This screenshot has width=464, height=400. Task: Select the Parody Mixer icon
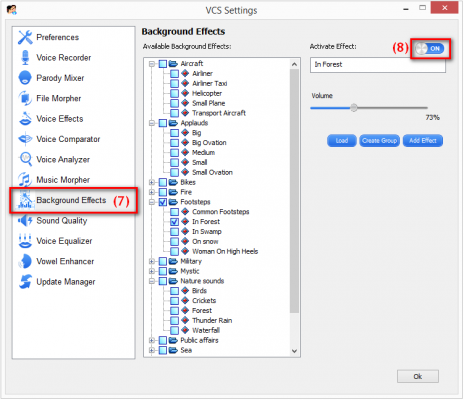pos(25,78)
